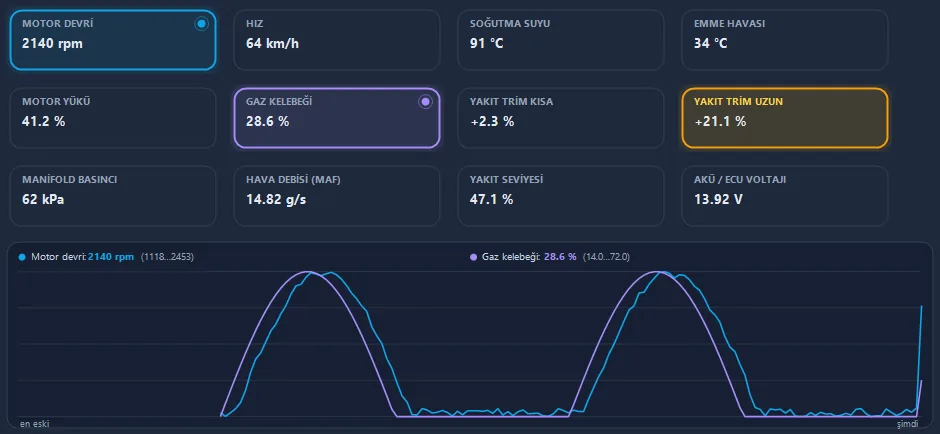Viewport: 940px width, 434px height.
Task: Click the purple Gaz kelebeği legend dot
Action: point(474,257)
